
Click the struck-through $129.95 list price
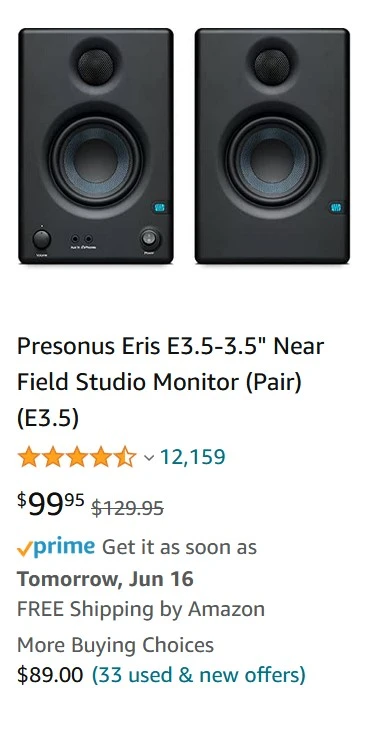pos(127,508)
